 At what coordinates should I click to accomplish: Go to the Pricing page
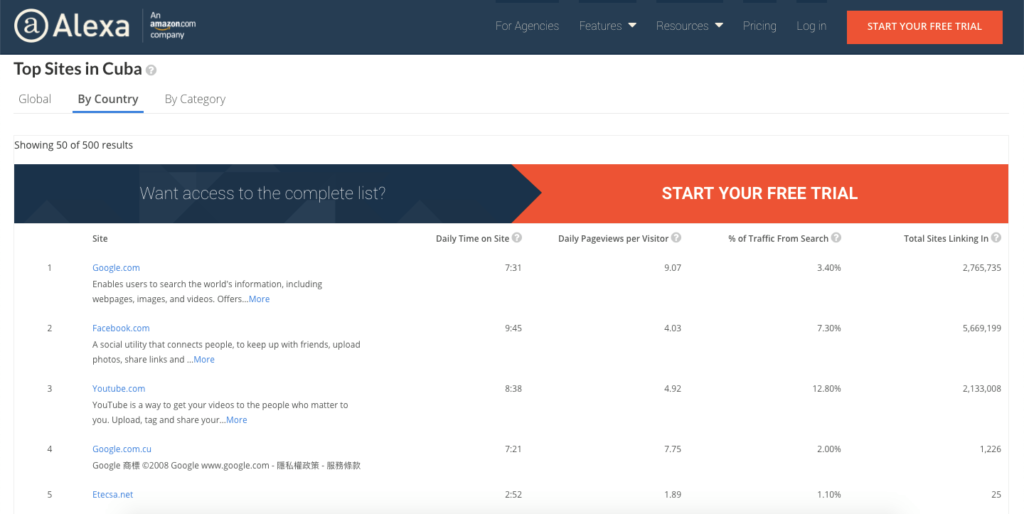click(x=760, y=26)
